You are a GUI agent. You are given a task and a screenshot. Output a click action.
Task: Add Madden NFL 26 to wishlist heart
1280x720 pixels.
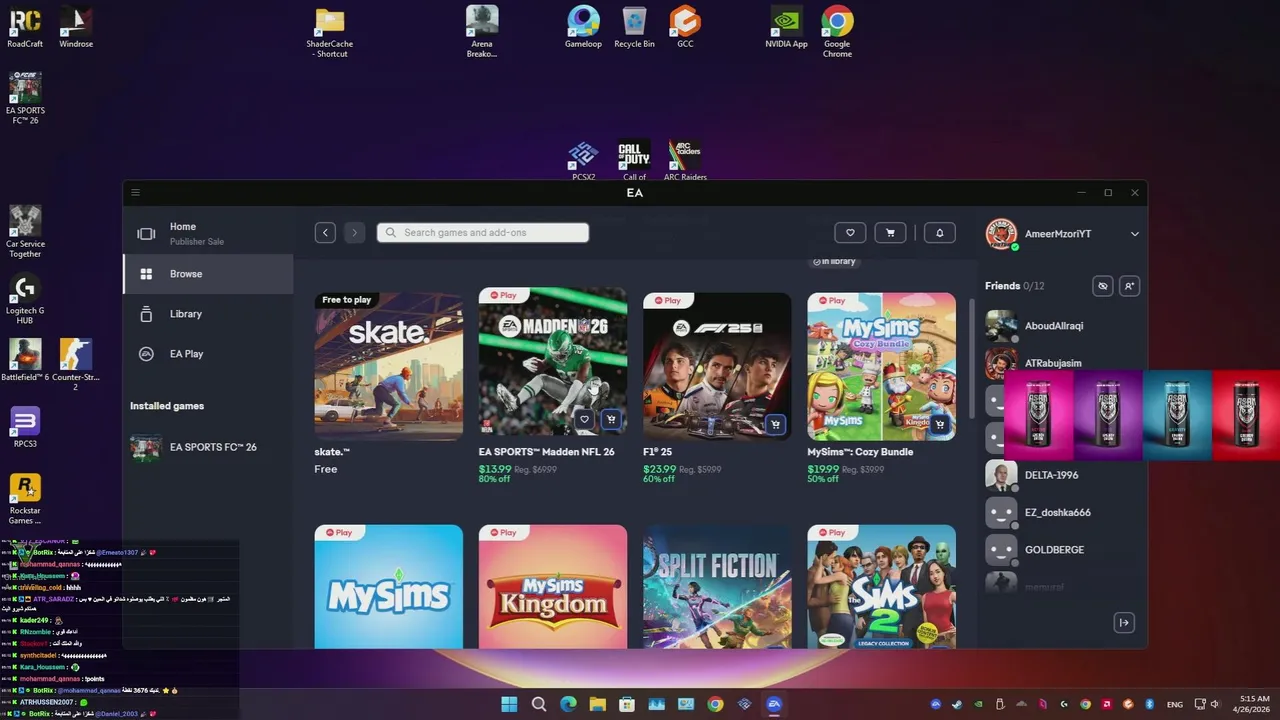[585, 420]
